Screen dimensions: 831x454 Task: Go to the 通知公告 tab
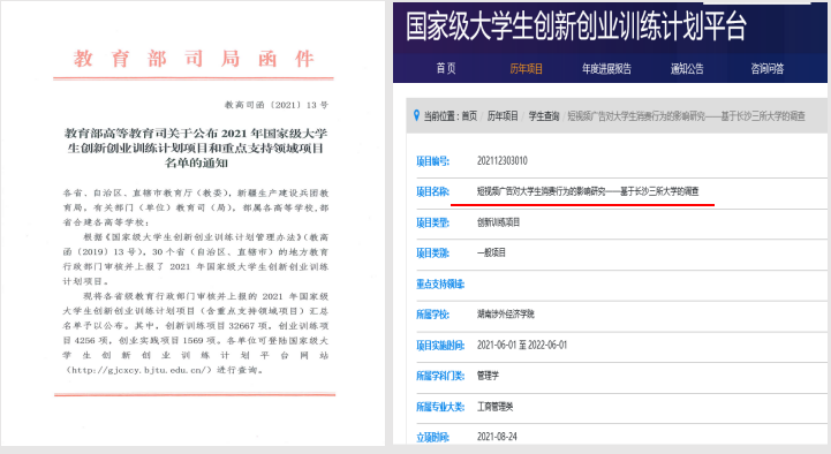[x=687, y=68]
